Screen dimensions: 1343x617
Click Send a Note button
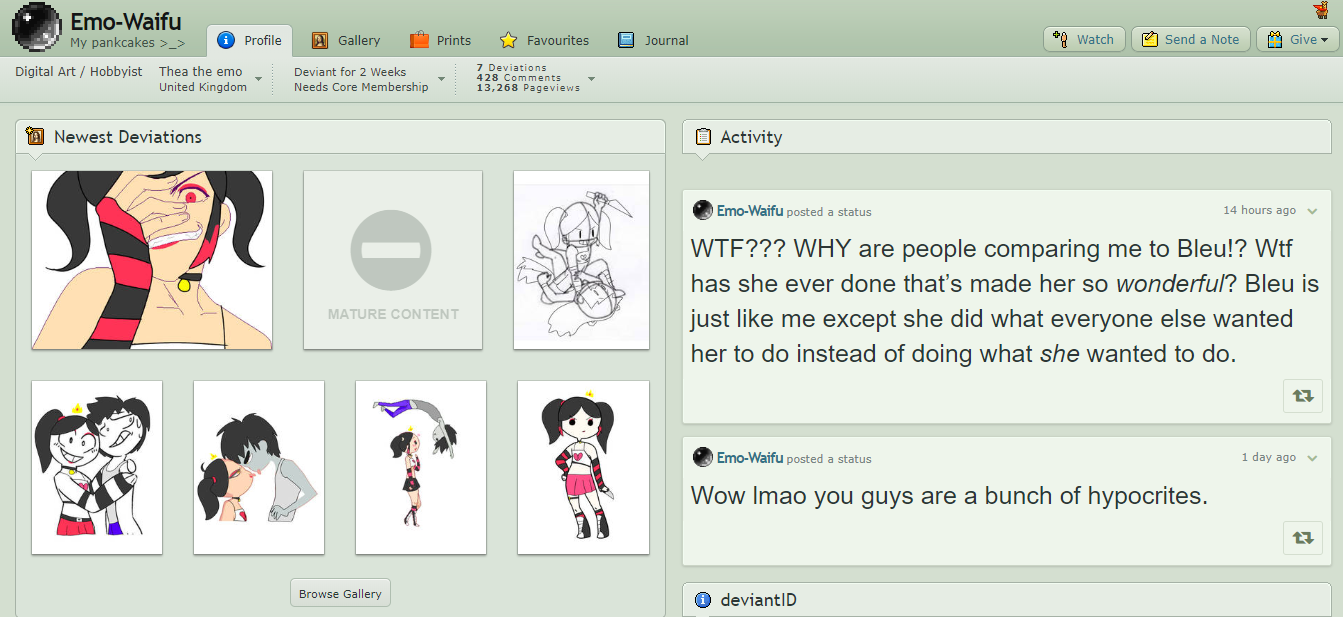1190,39
